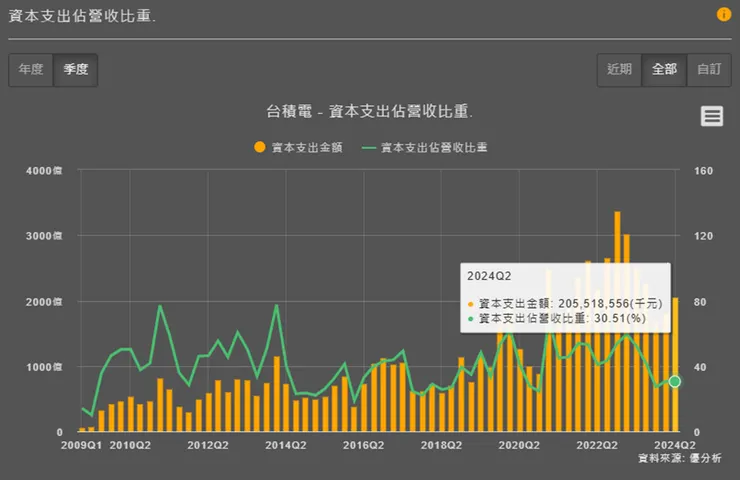Open the orange info icon

tap(723, 14)
